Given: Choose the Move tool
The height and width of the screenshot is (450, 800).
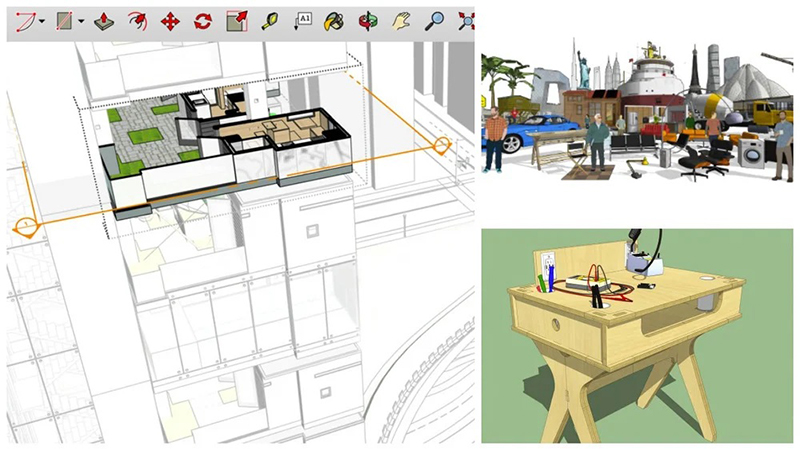Looking at the screenshot, I should [x=170, y=21].
